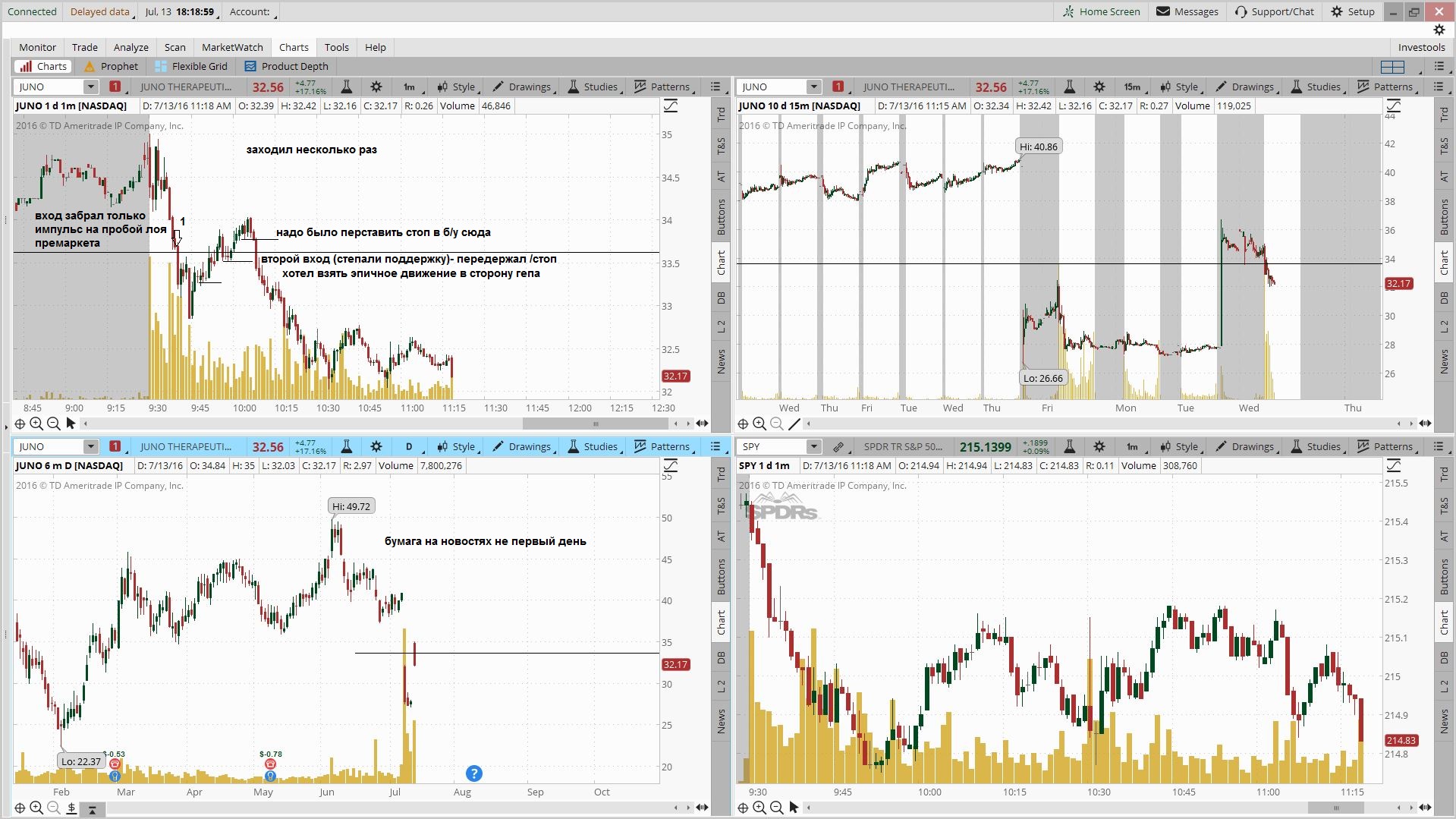Toggle the T&S side panel on JUNO 1m chart
This screenshot has height=819, width=1456.
721,146
